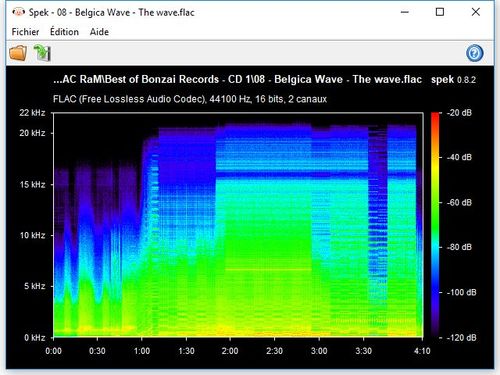Click the -80 dB scale label

point(459,247)
